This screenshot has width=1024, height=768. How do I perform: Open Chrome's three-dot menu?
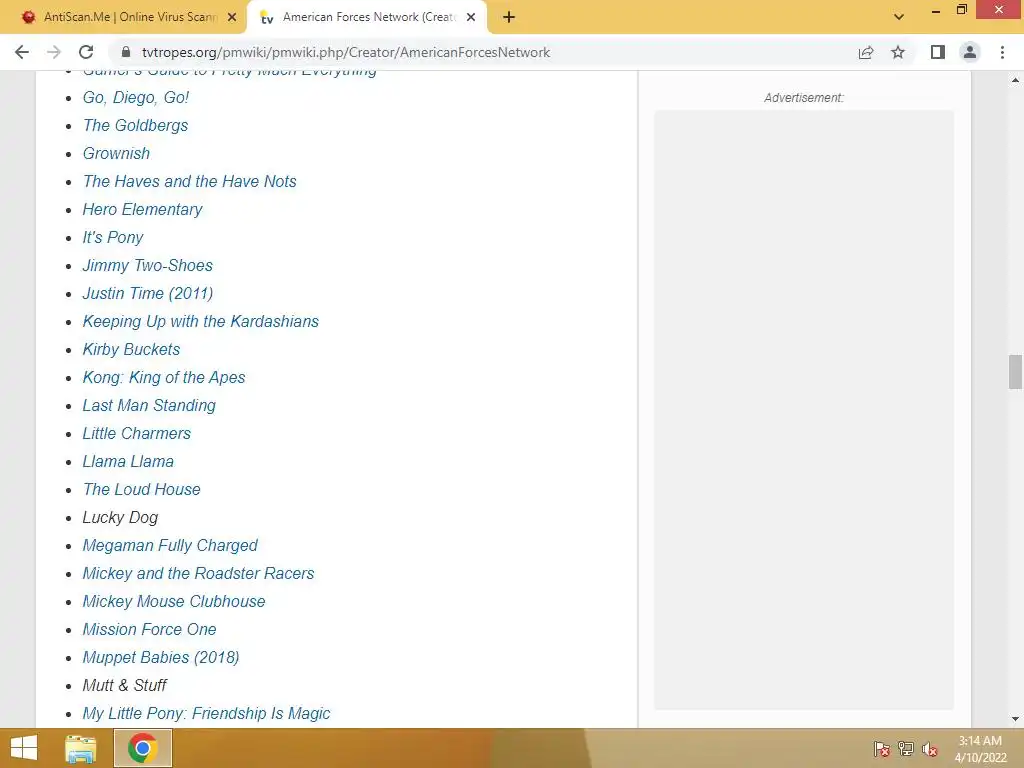point(1002,52)
